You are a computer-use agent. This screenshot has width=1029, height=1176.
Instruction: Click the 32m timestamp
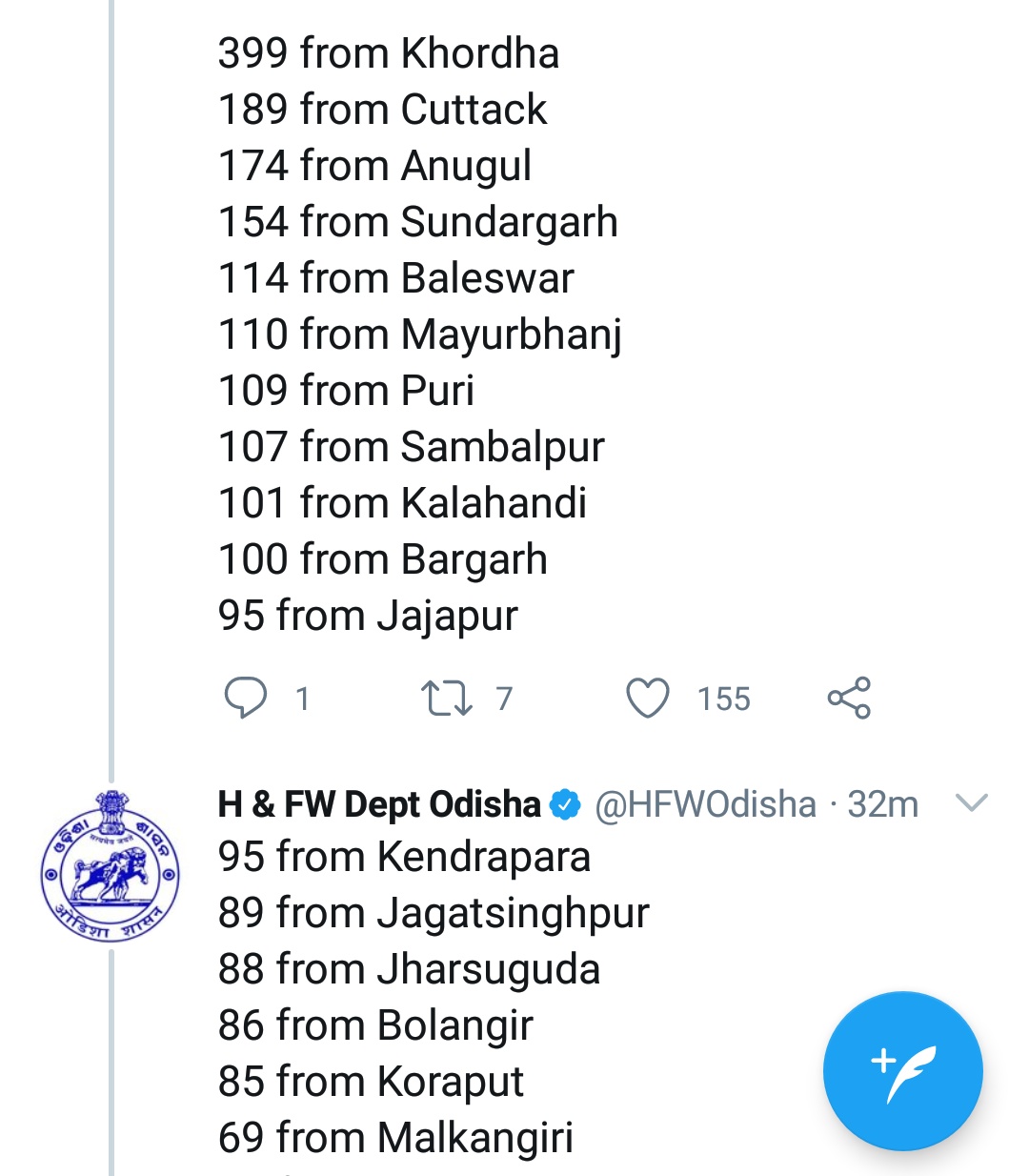tap(882, 805)
